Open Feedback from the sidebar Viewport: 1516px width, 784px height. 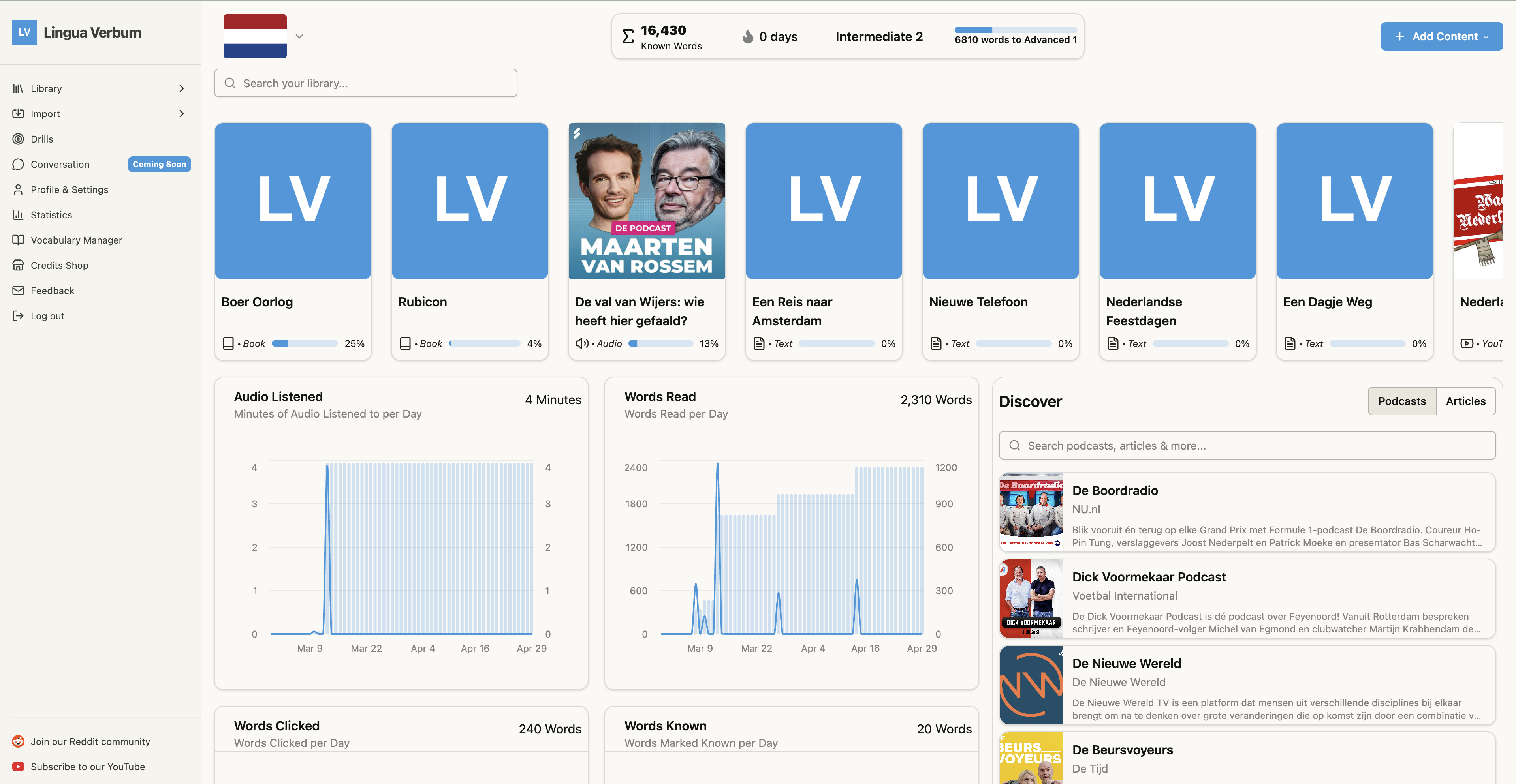pyautogui.click(x=53, y=291)
